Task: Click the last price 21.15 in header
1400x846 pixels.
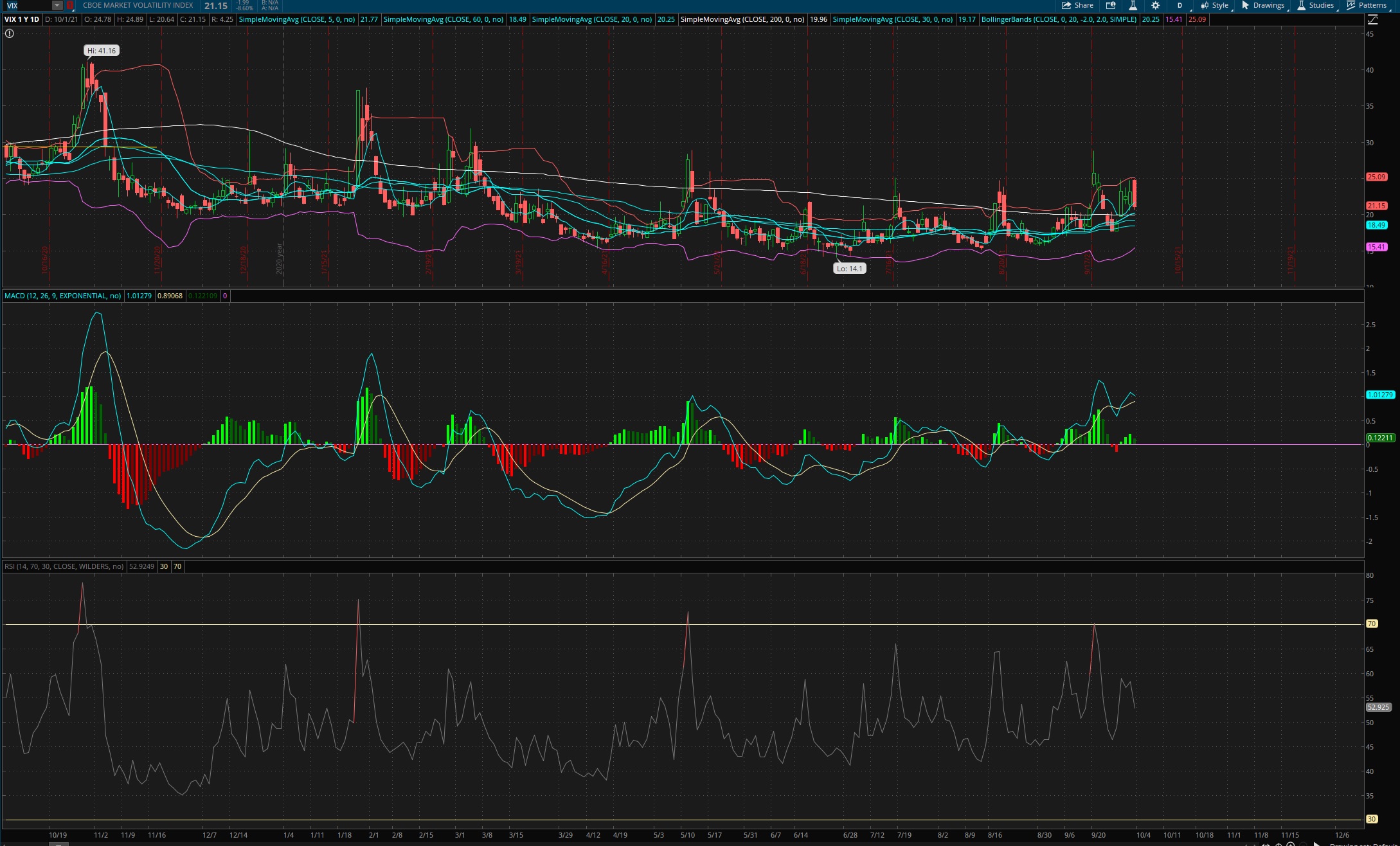Action: [x=216, y=6]
